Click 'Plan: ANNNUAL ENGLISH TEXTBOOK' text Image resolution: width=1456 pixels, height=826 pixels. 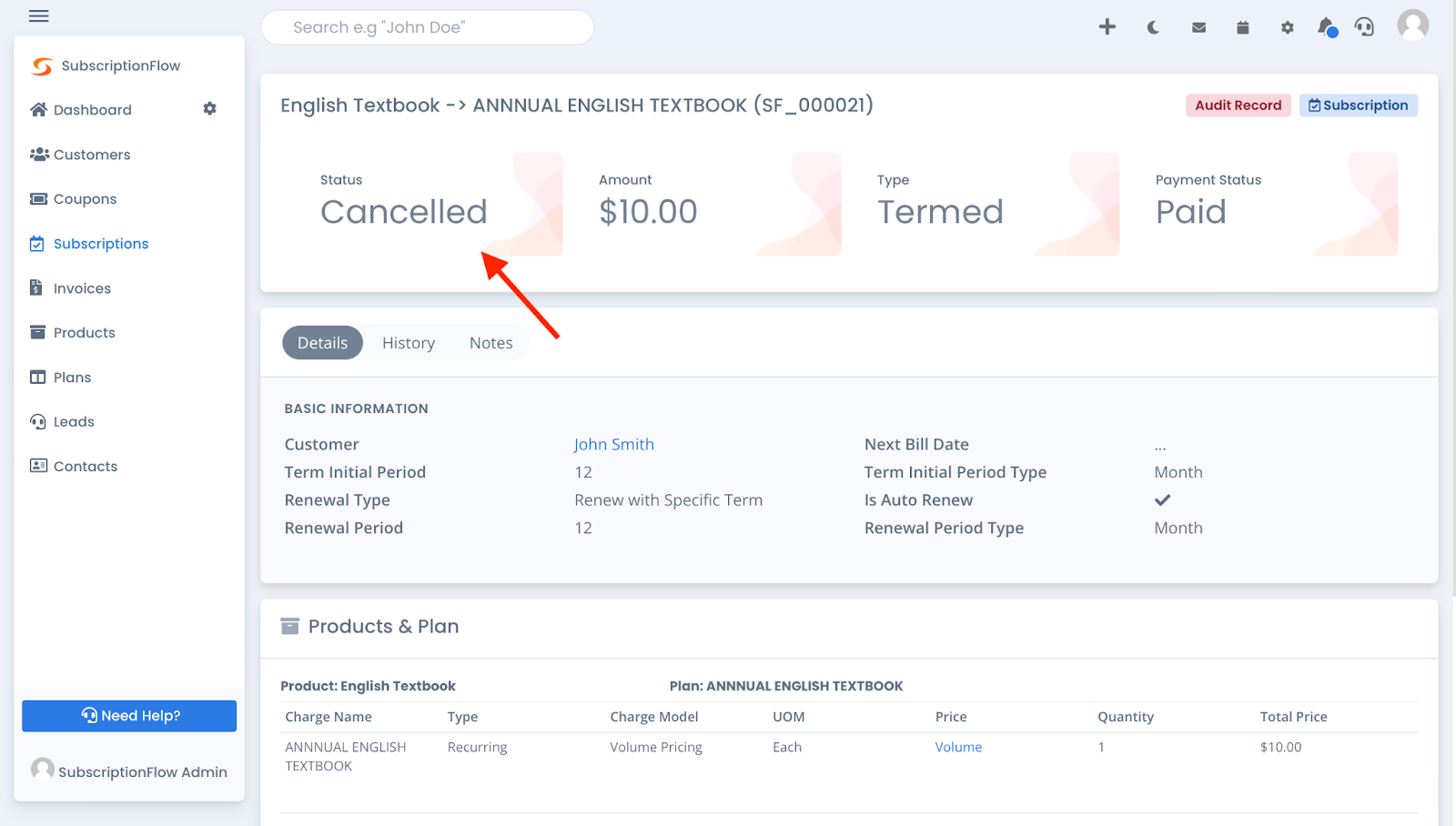[x=786, y=687]
